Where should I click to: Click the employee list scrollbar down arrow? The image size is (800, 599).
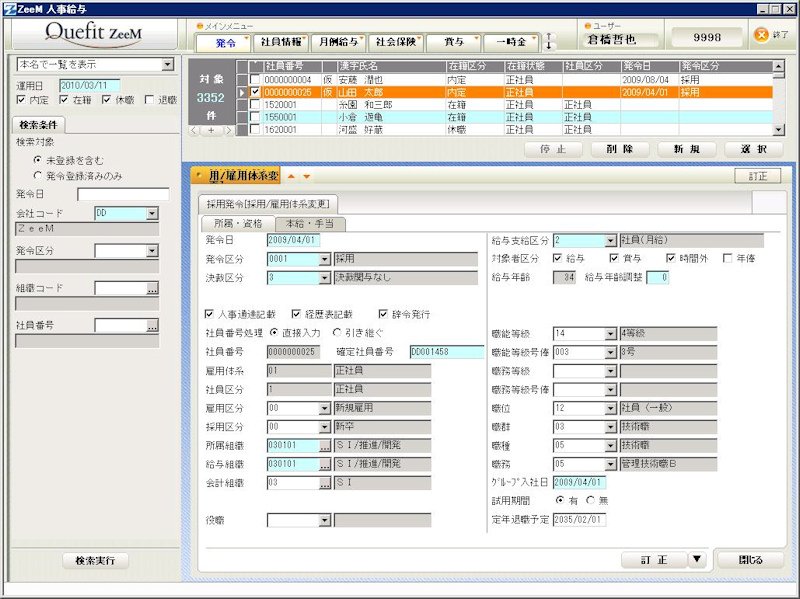778,130
